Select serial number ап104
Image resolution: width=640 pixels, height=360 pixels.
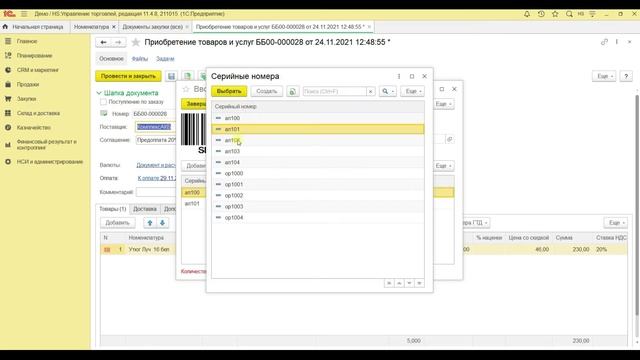[x=318, y=162]
